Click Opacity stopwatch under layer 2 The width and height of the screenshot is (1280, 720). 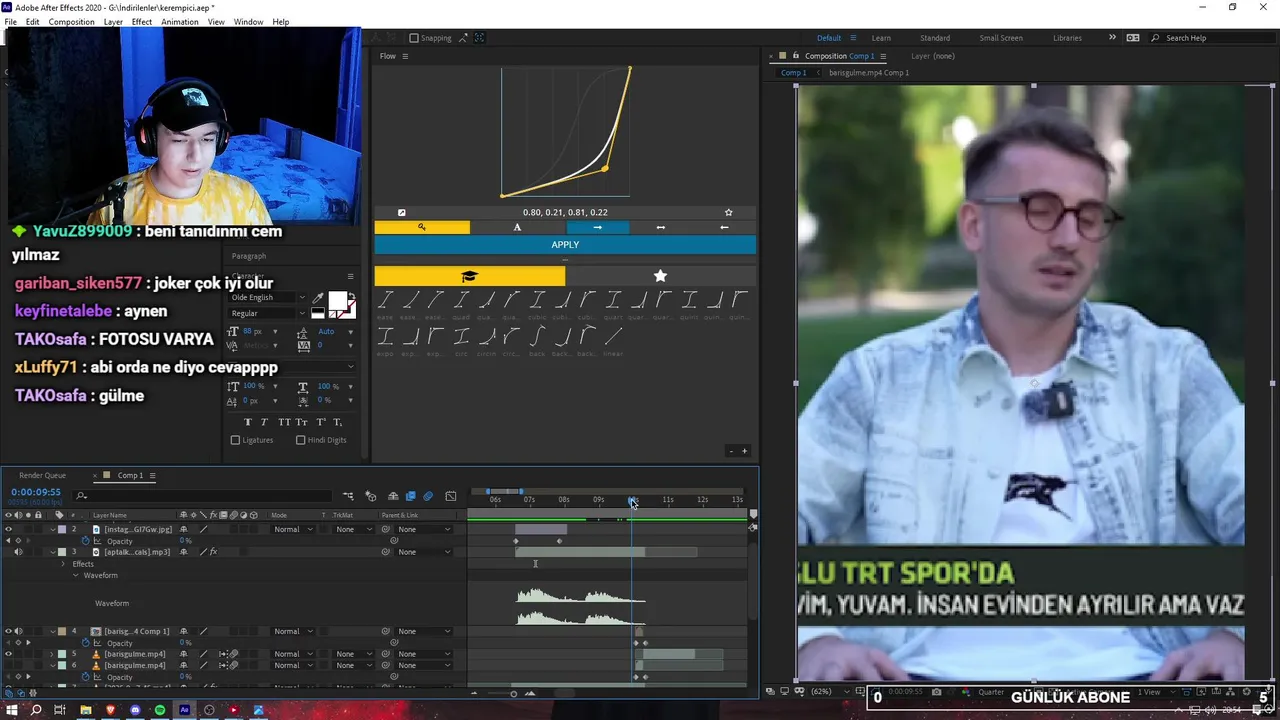pyautogui.click(x=86, y=541)
